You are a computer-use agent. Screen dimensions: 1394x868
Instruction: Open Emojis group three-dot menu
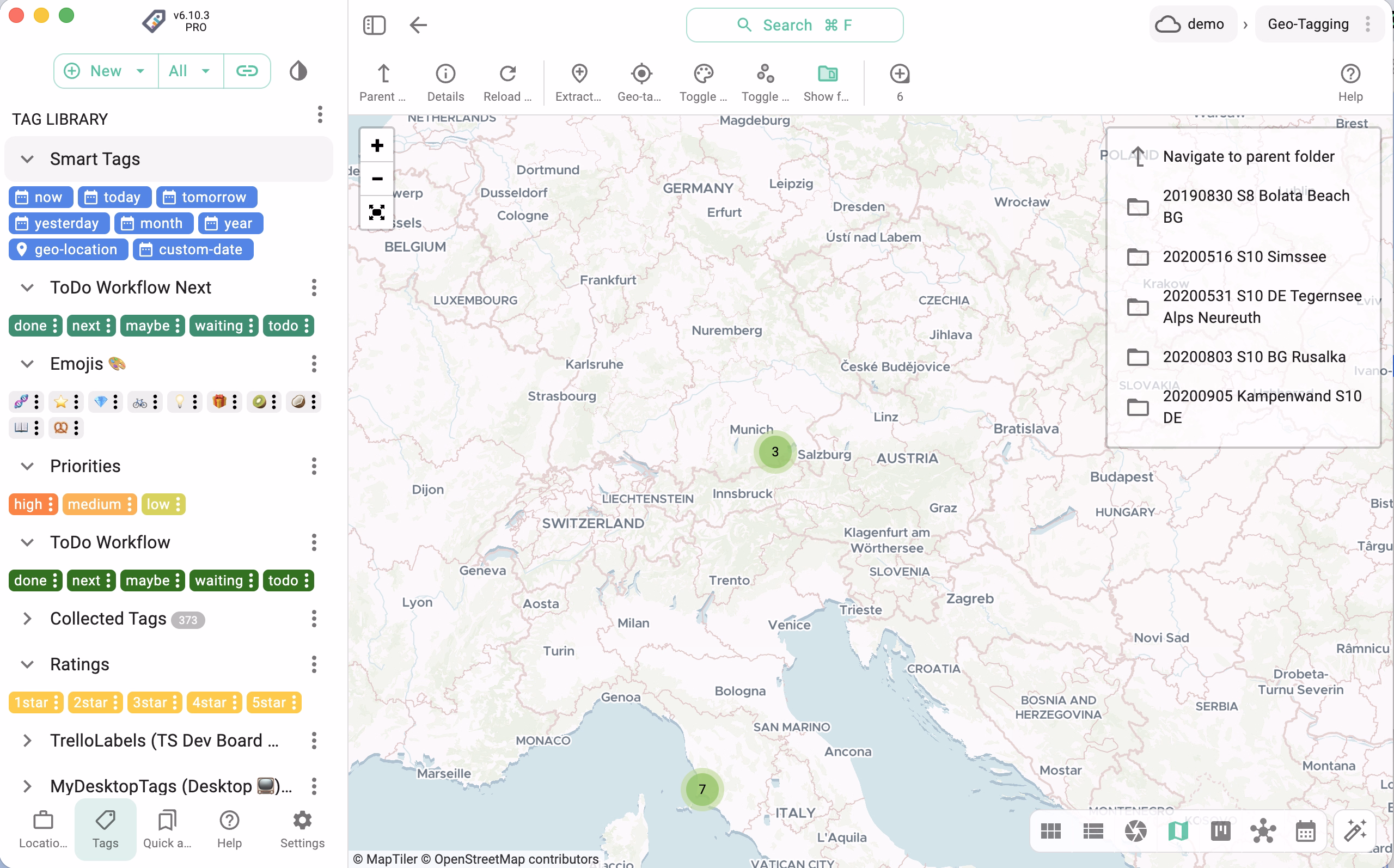click(x=314, y=363)
